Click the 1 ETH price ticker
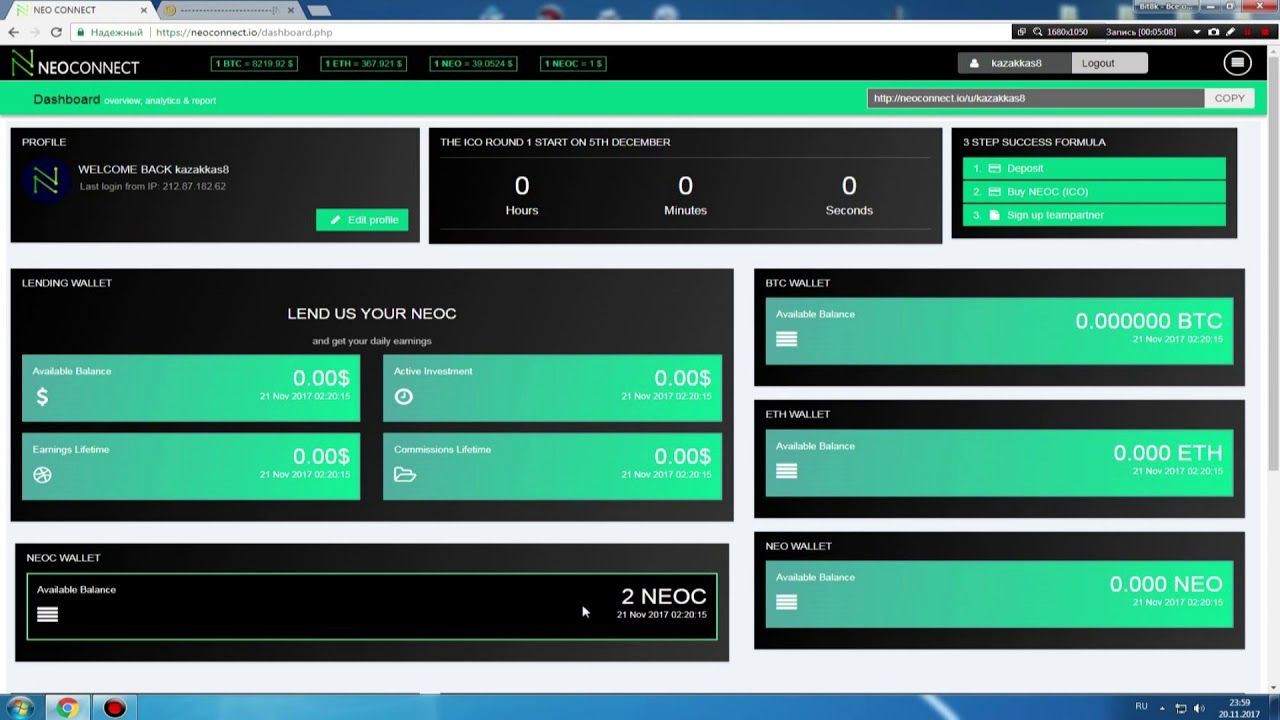Screen dimensions: 1280x720 (x=364, y=63)
